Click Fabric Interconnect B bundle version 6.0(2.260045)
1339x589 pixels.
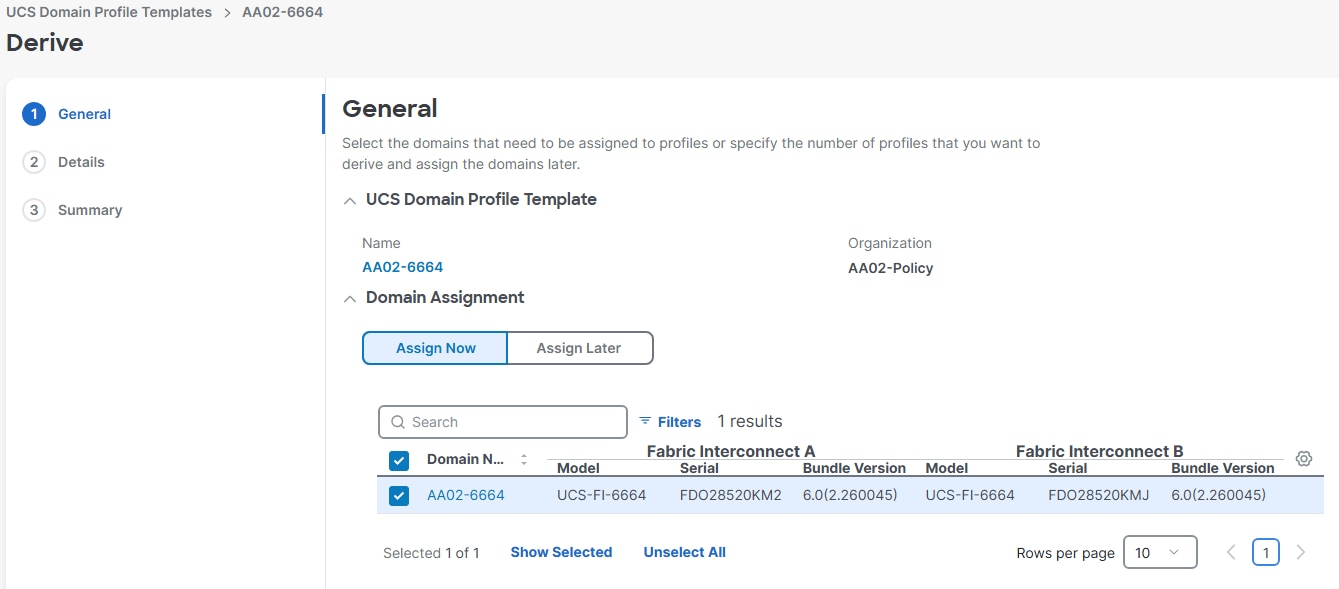[1218, 495]
